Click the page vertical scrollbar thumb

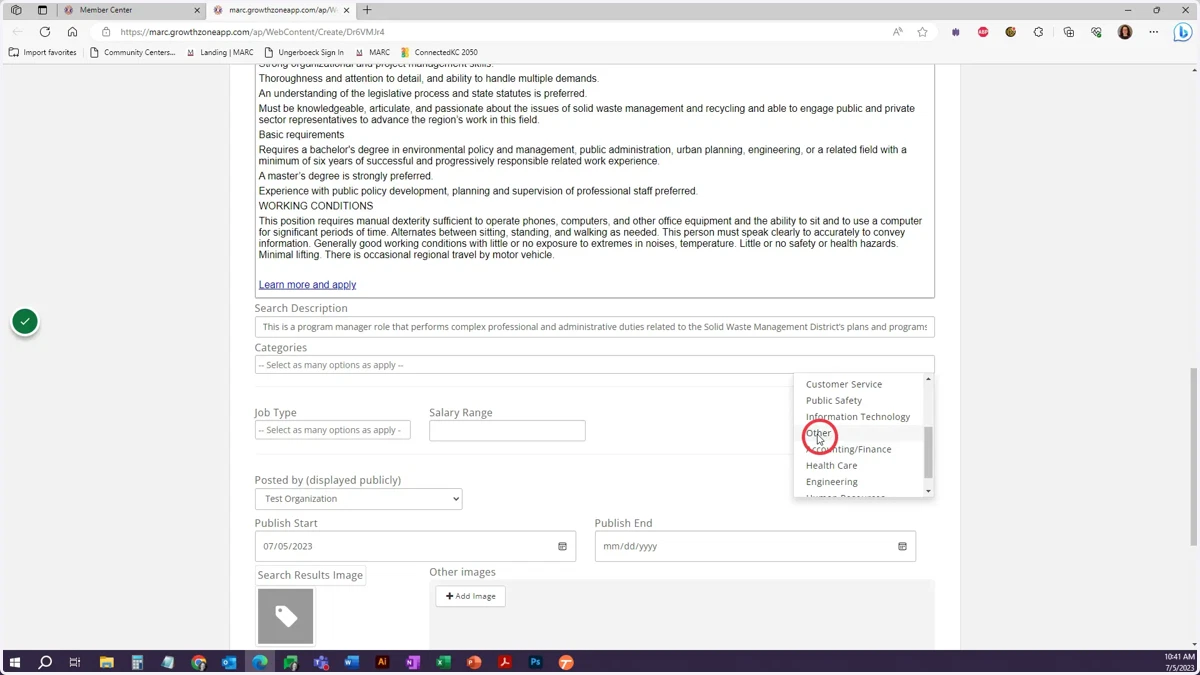click(1194, 457)
